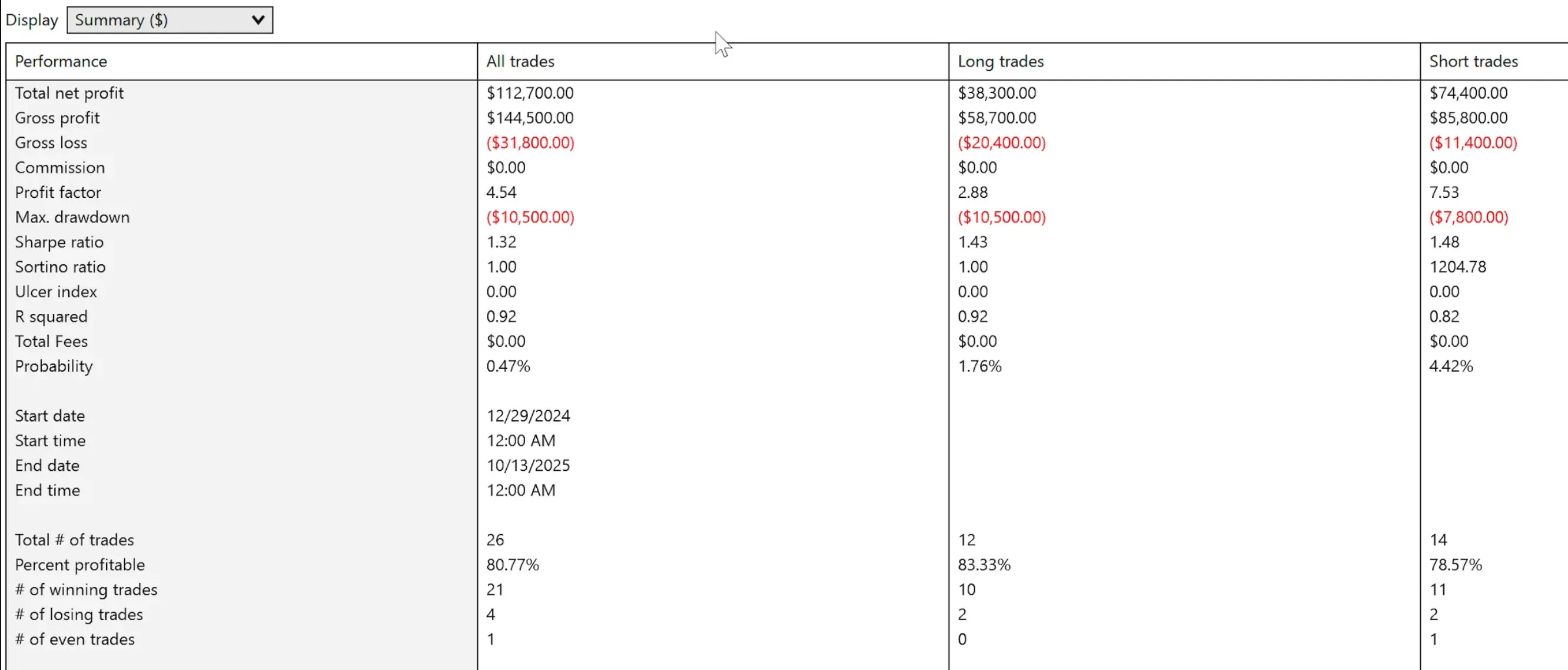This screenshot has height=670, width=1568.
Task: Click the dropdown arrow next to Summary ($)
Action: tap(258, 20)
